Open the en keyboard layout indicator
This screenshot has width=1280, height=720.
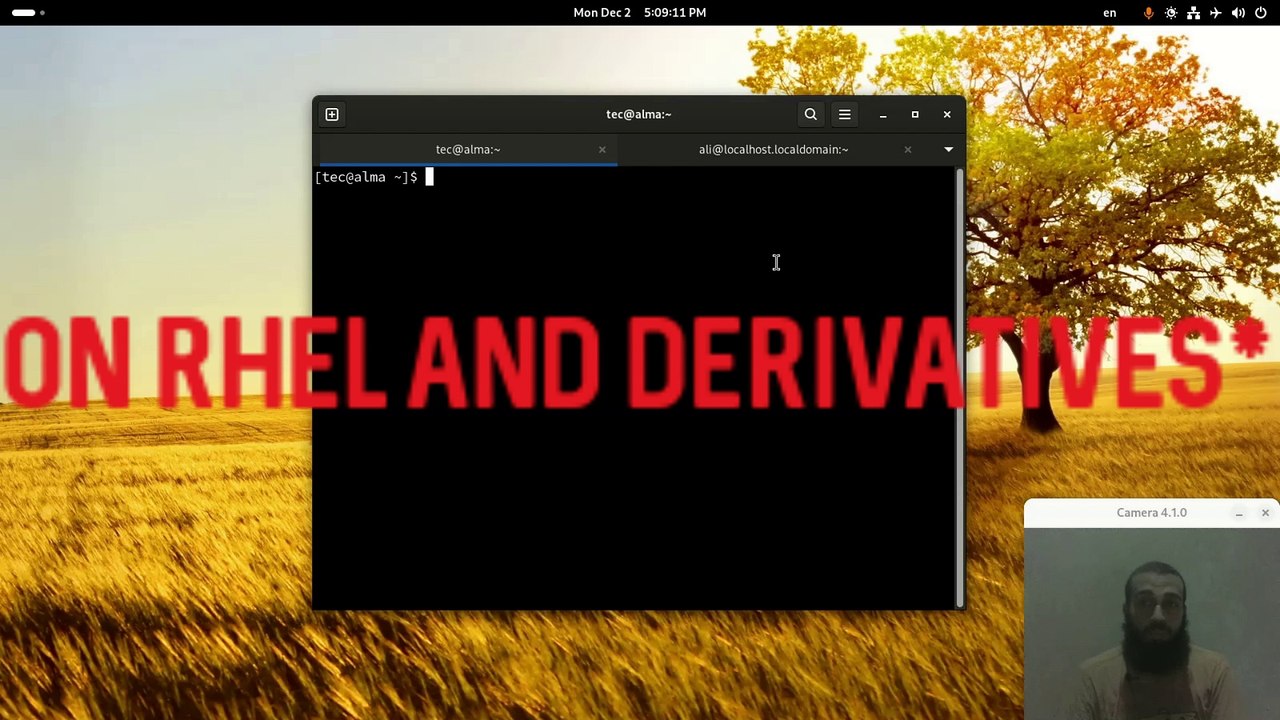pos(1110,12)
